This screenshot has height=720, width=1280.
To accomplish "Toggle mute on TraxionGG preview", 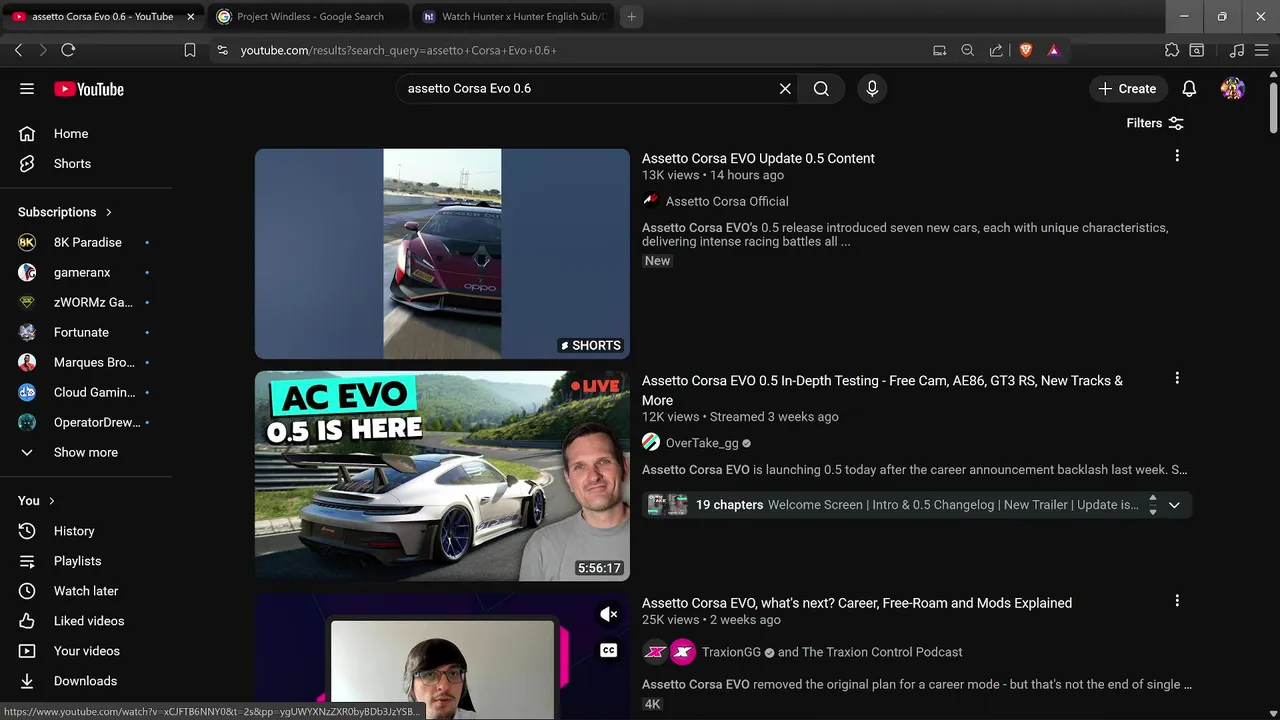I will pyautogui.click(x=608, y=614).
